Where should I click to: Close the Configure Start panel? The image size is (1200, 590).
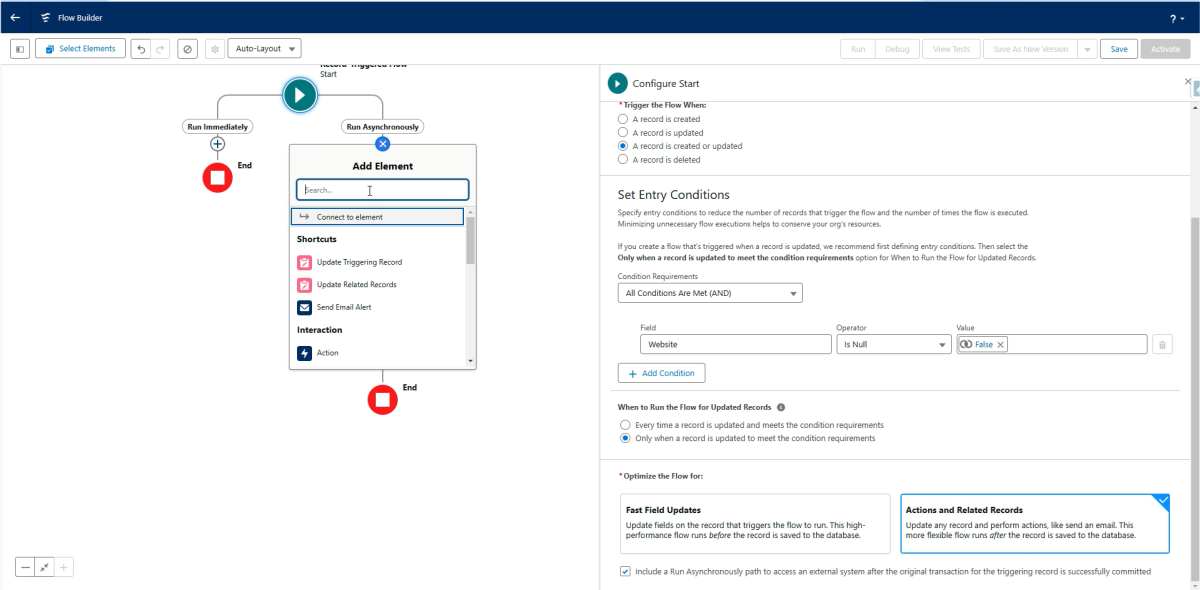click(x=1188, y=81)
